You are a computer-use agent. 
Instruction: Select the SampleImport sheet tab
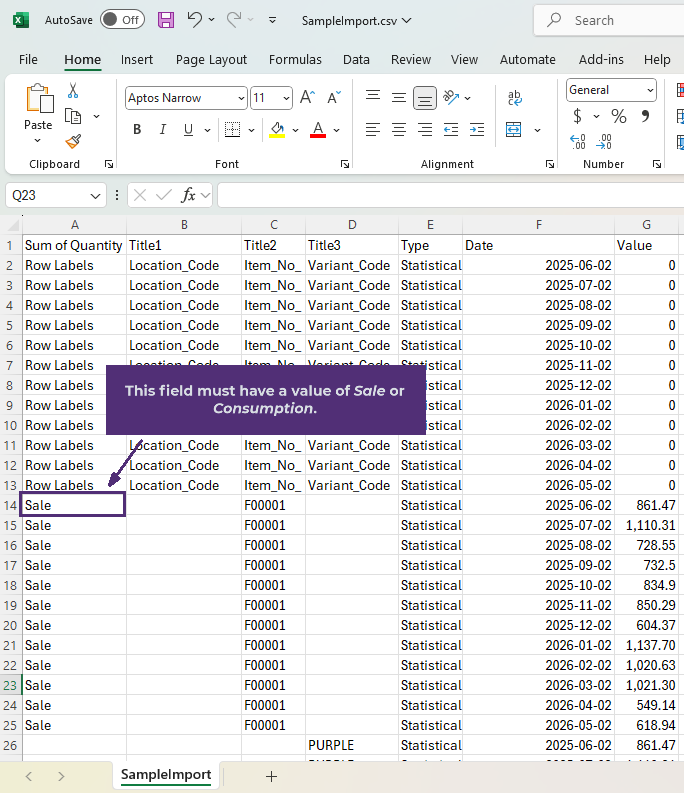pyautogui.click(x=166, y=775)
